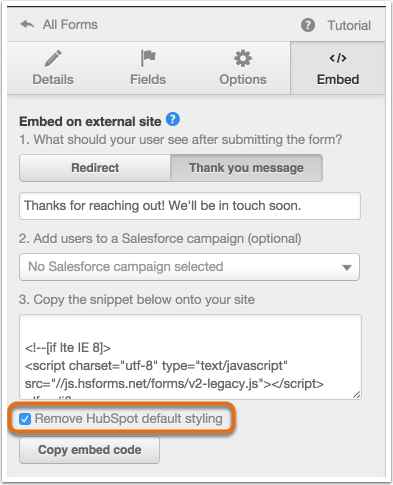
Task: Click the Tutorial question mark icon
Action: (308, 25)
